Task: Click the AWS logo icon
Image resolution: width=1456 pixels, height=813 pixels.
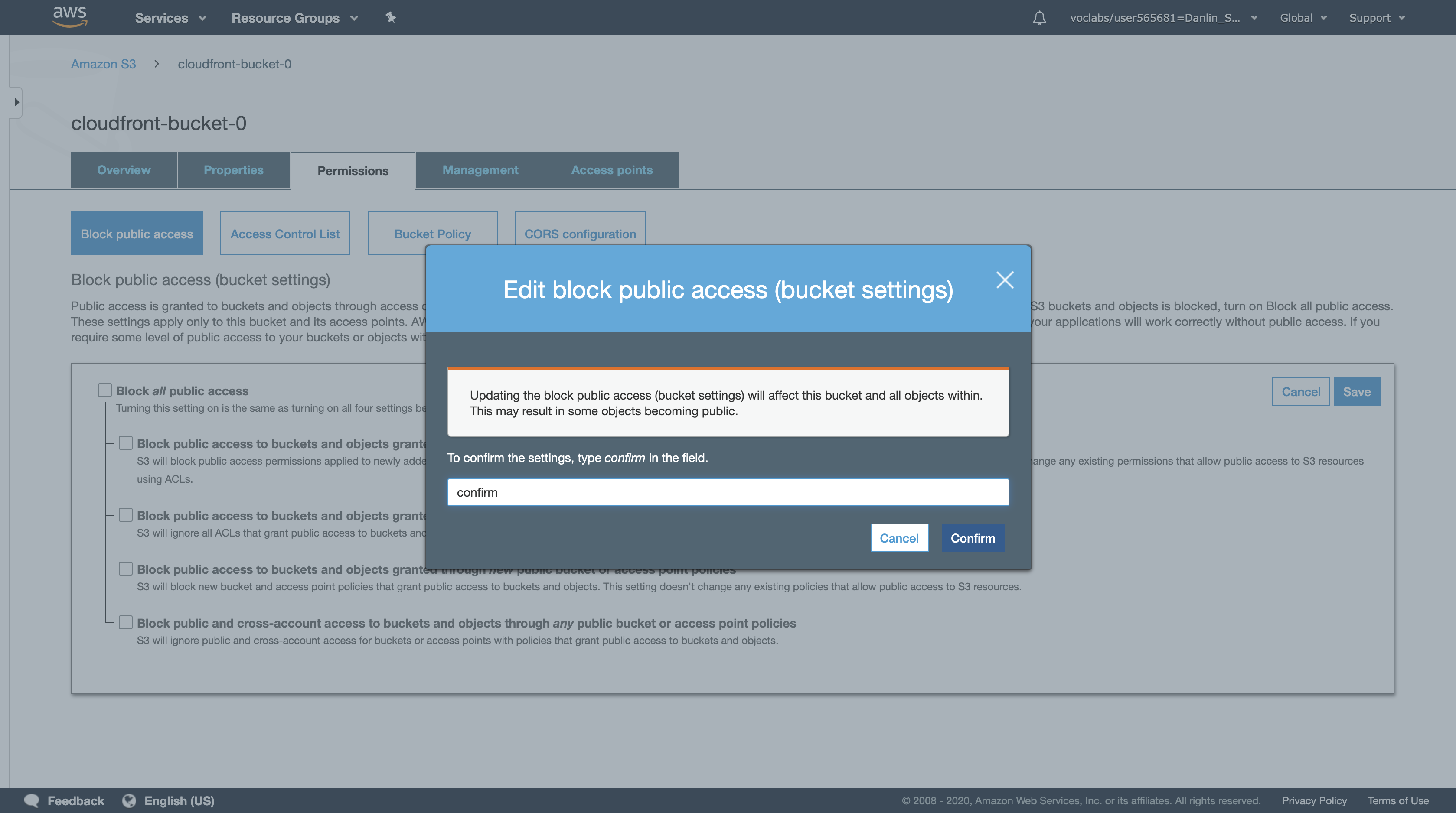Action: coord(69,16)
